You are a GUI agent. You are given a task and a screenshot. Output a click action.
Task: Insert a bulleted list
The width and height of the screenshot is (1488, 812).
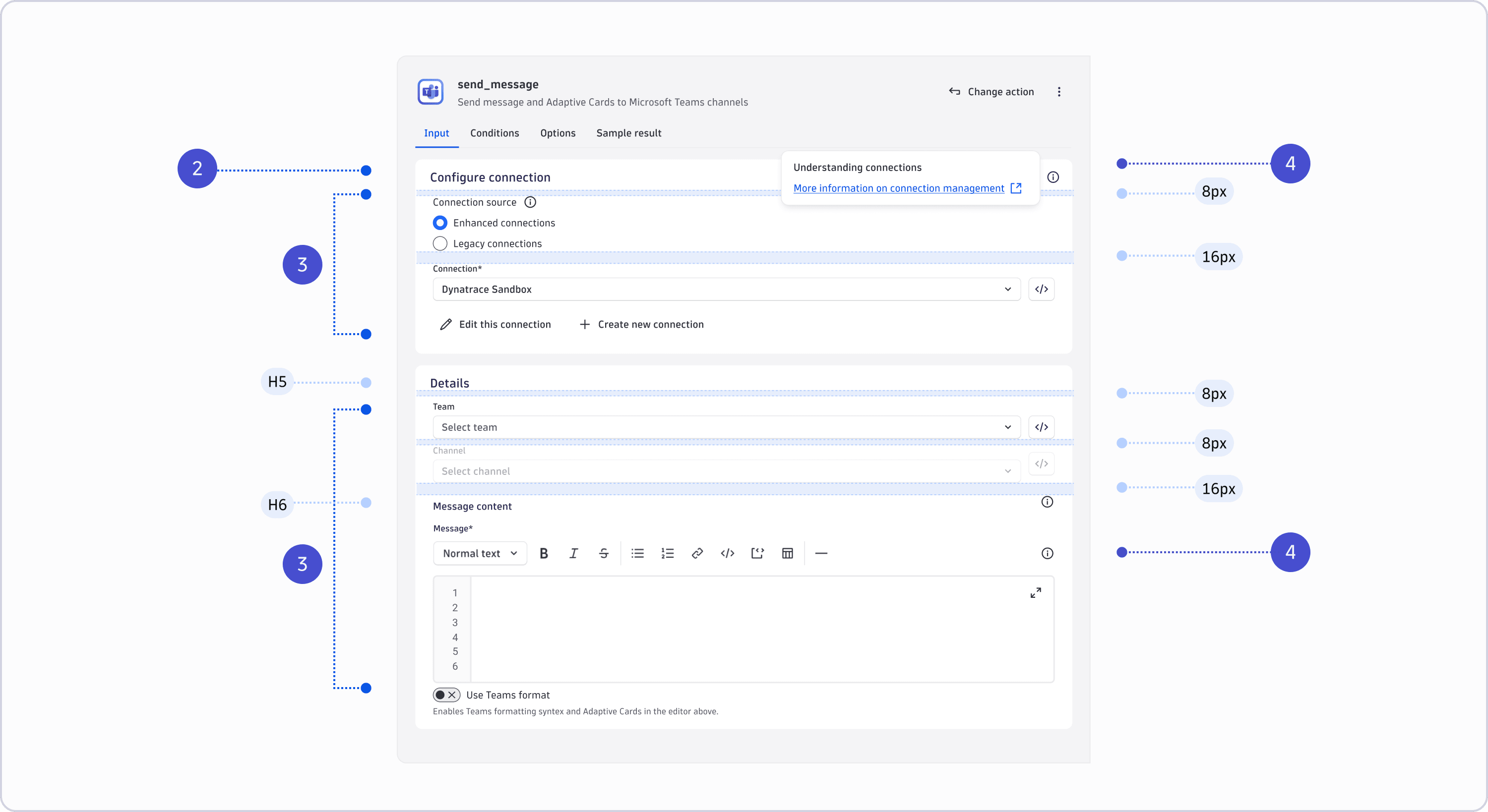(x=638, y=553)
